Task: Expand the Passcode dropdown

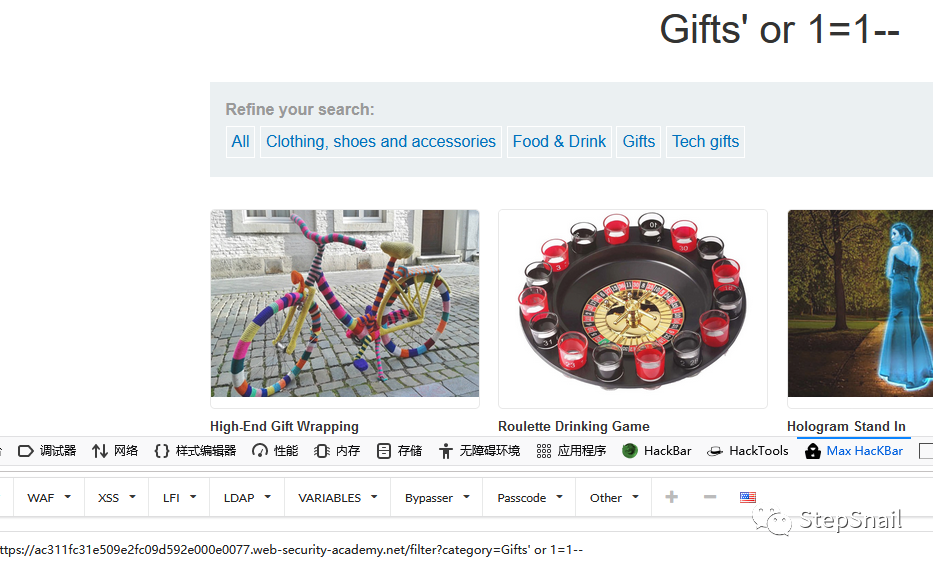Action: [530, 498]
